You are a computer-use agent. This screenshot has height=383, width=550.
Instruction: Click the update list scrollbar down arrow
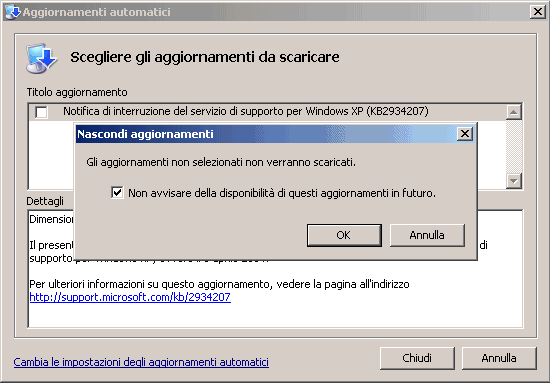point(514,181)
